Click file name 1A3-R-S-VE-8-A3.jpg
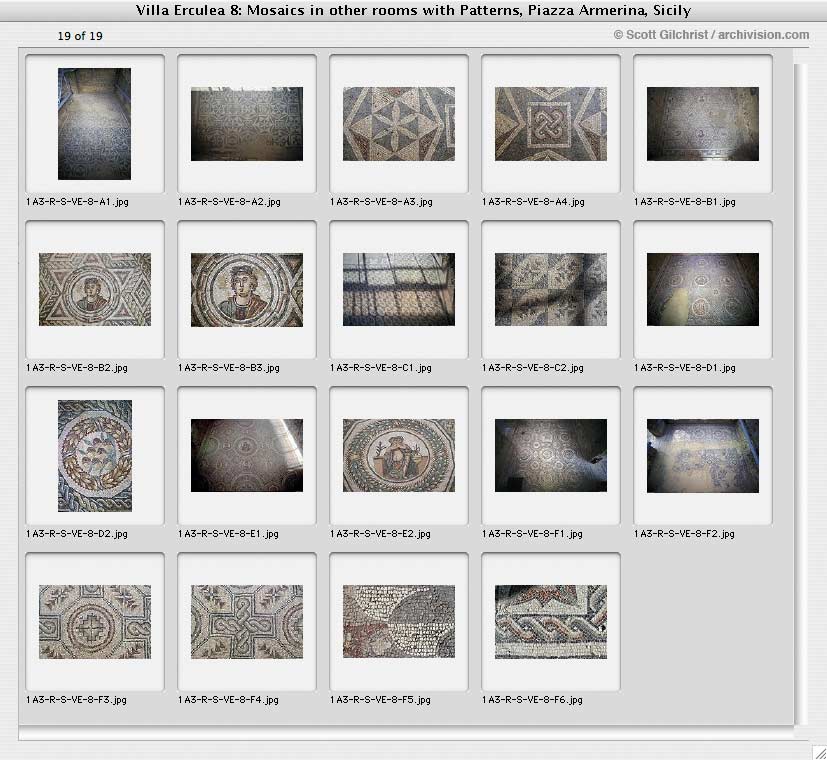Image resolution: width=827 pixels, height=760 pixels. [x=381, y=201]
